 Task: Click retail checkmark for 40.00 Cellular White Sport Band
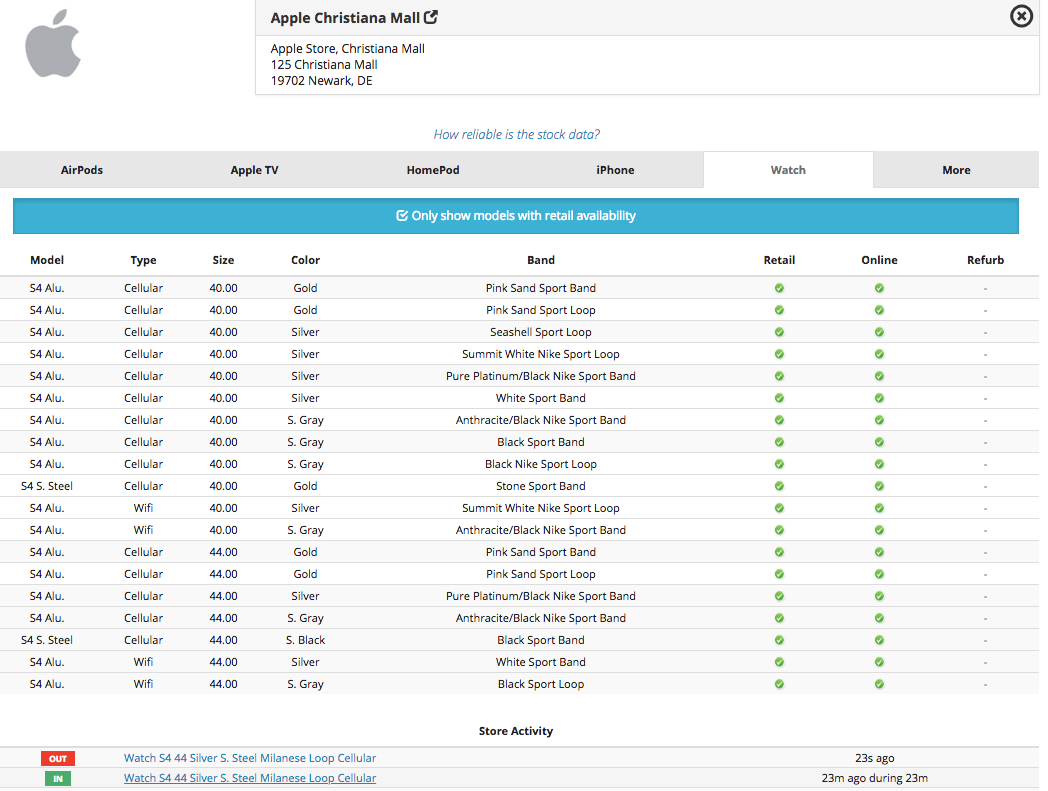(x=779, y=399)
